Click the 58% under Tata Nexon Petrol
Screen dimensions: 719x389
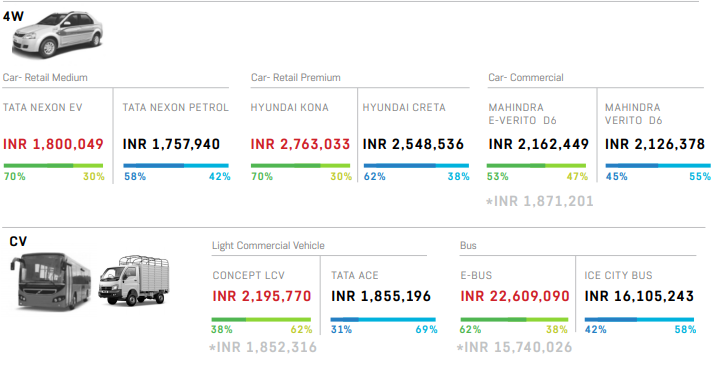135,177
